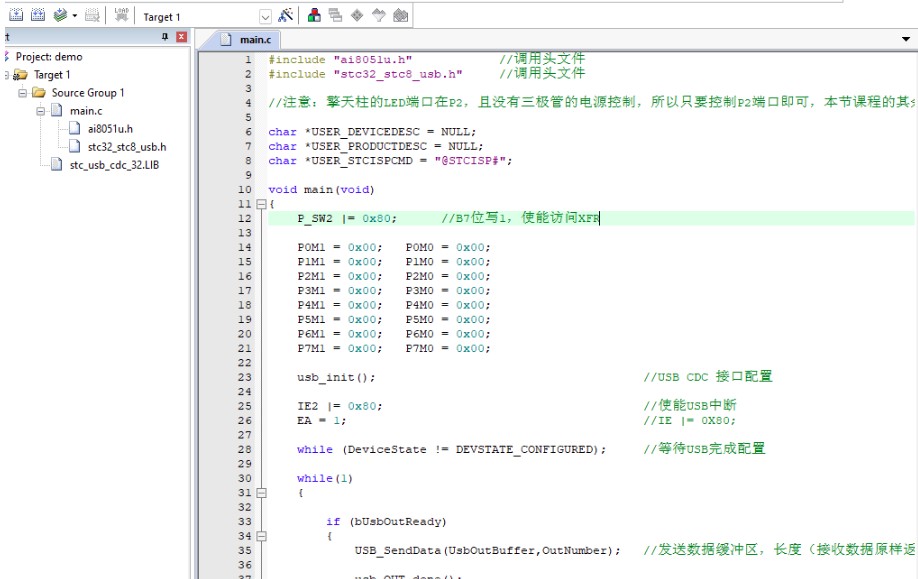The height and width of the screenshot is (579, 918).
Task: Open the editor window list arrow
Action: pos(906,39)
